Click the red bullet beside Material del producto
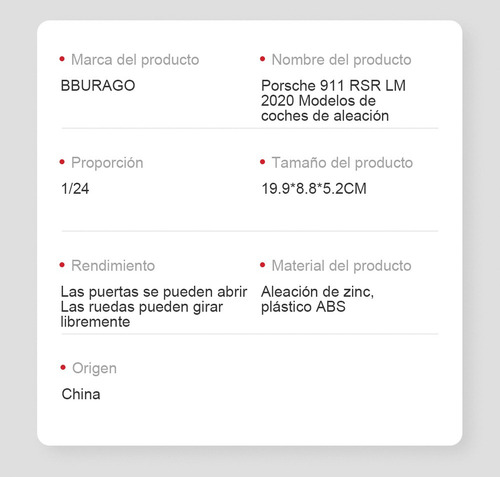 (x=263, y=265)
